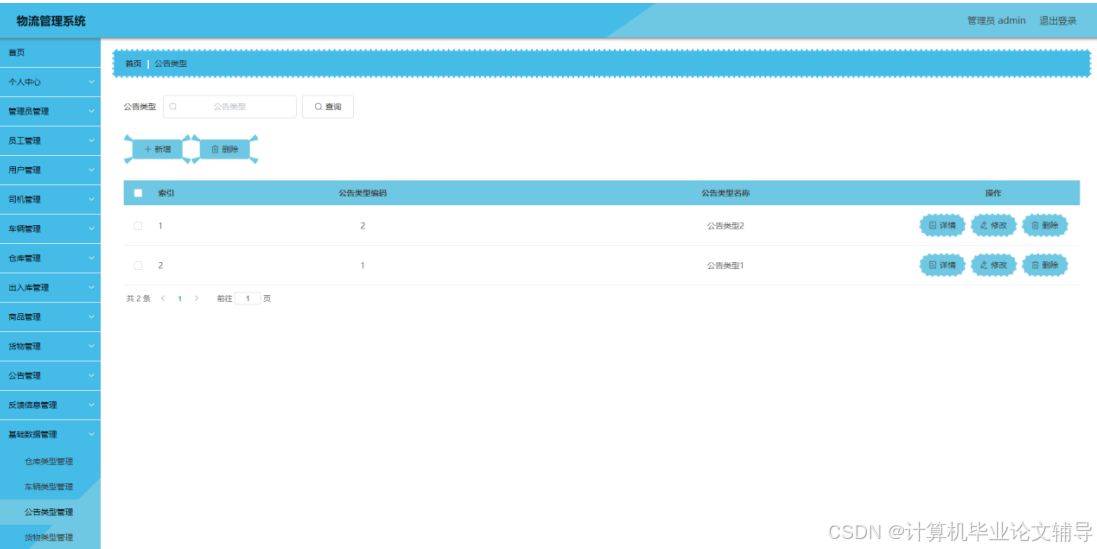Image resolution: width=1097 pixels, height=549 pixels.
Task: Open the 公告管理 sidebar menu
Action: [x=50, y=376]
